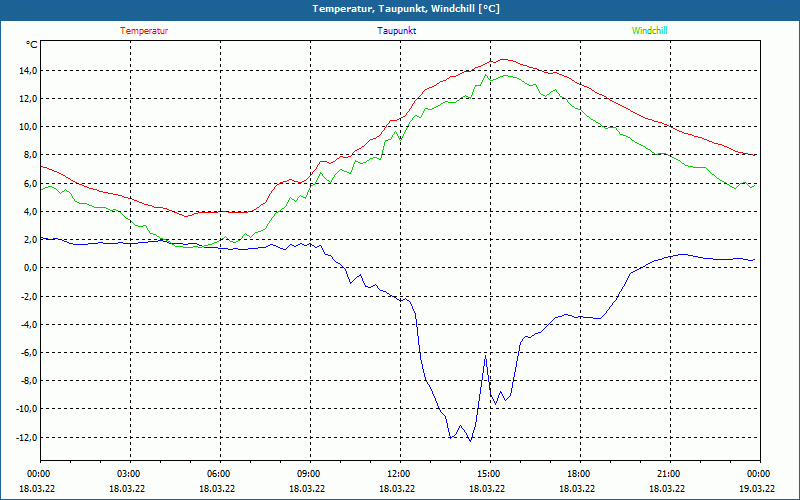This screenshot has height=500, width=800.
Task: Click the 03:00 time axis label
Action: (130, 474)
